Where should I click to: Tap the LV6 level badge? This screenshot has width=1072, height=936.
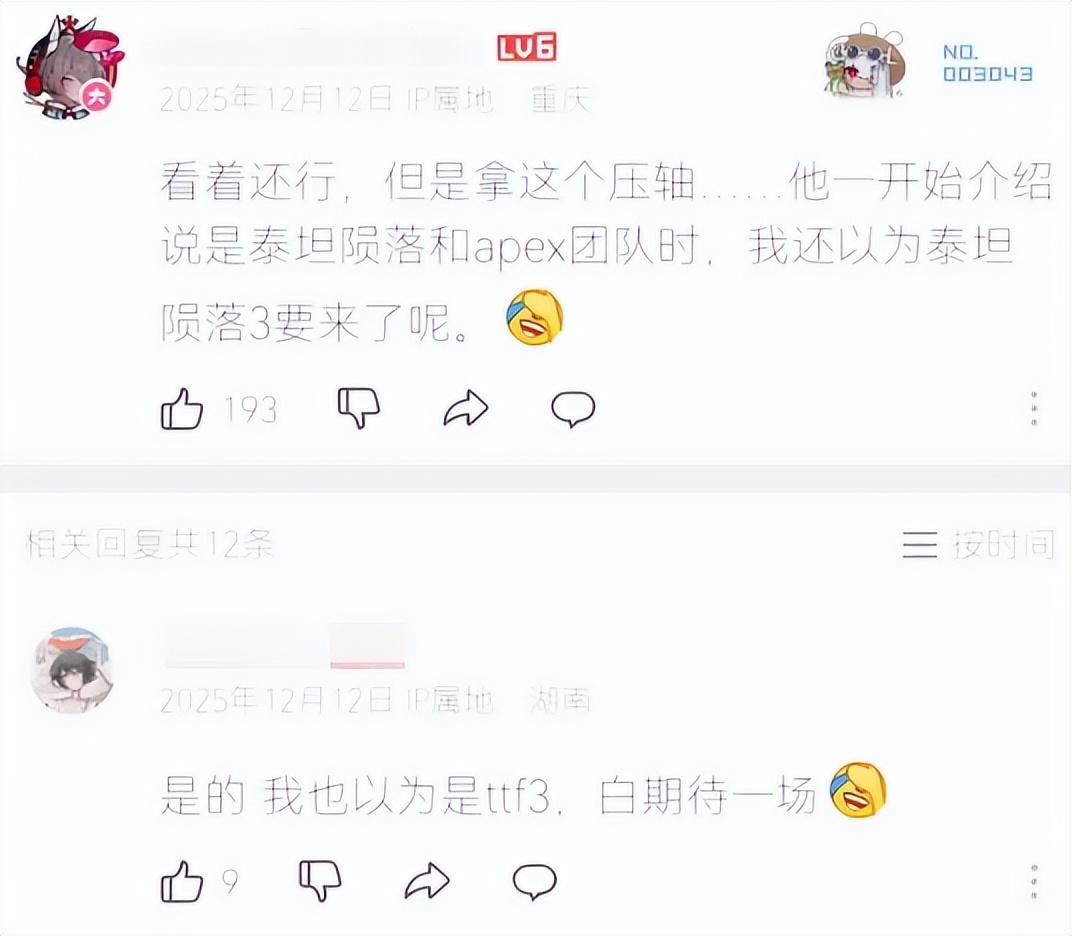(526, 47)
